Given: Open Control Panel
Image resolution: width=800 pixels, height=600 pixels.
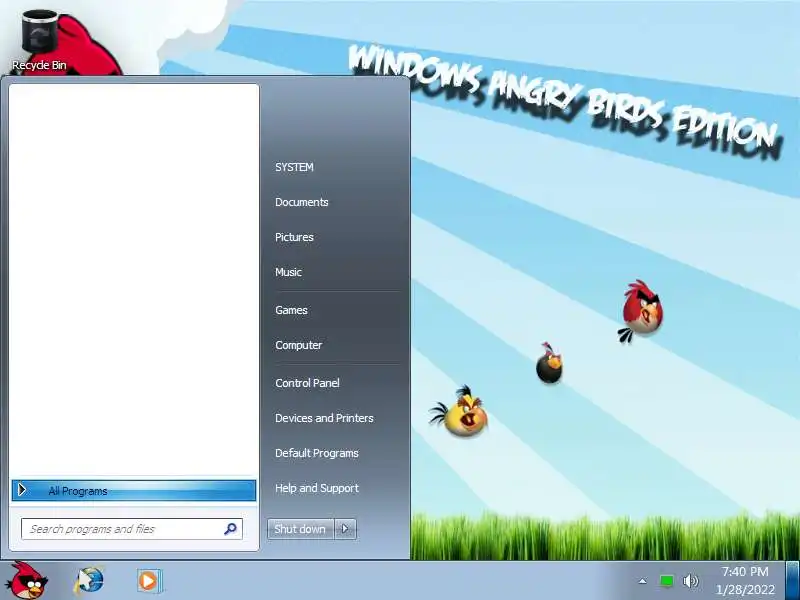Looking at the screenshot, I should (307, 383).
